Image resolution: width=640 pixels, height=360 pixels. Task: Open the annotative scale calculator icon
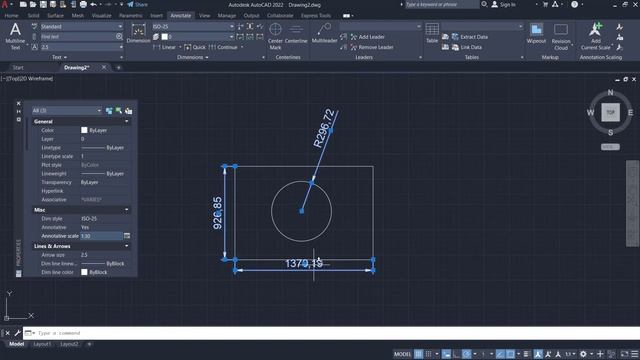coord(127,236)
